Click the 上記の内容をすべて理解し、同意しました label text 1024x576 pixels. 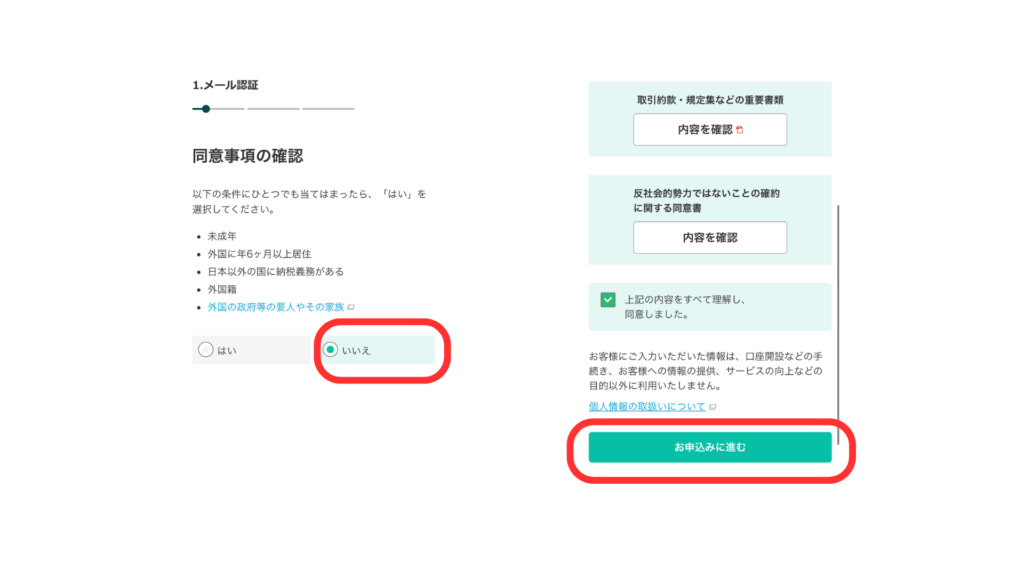(685, 307)
